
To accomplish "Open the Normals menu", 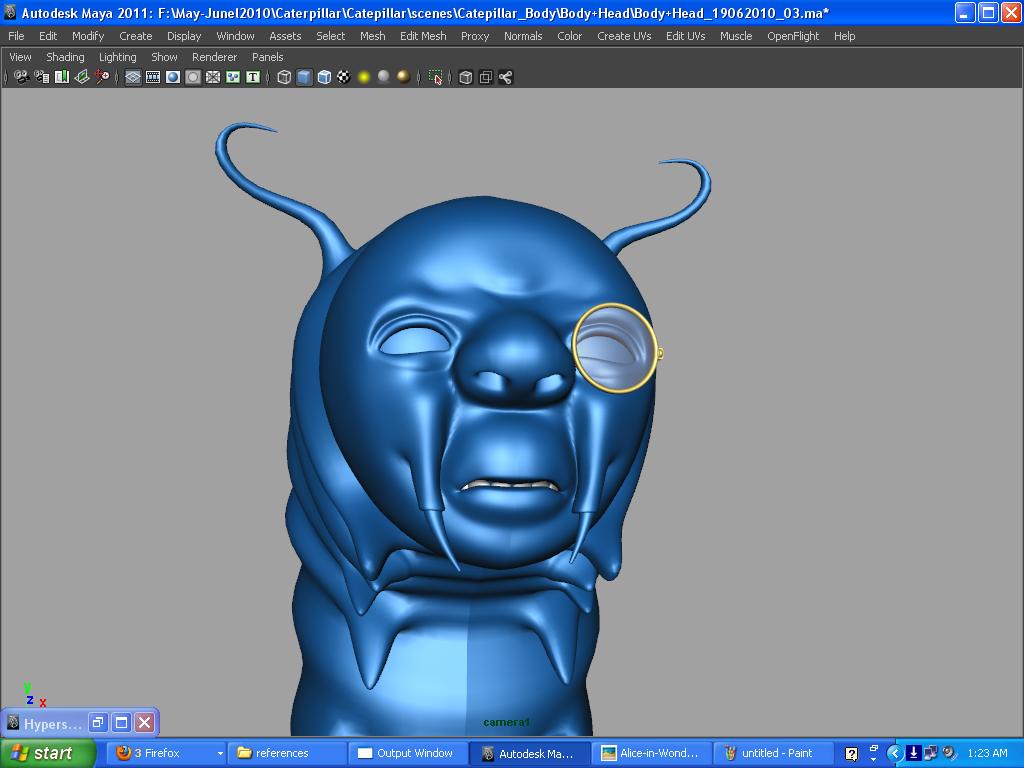I will (523, 36).
